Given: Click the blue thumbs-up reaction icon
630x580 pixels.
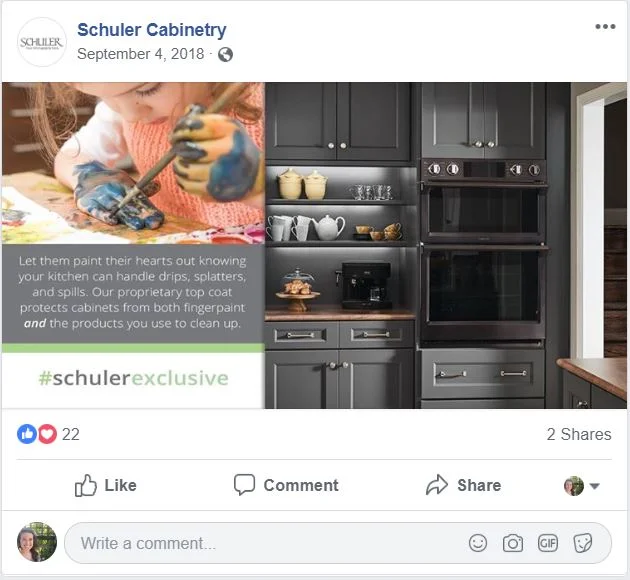Looking at the screenshot, I should pyautogui.click(x=27, y=434).
